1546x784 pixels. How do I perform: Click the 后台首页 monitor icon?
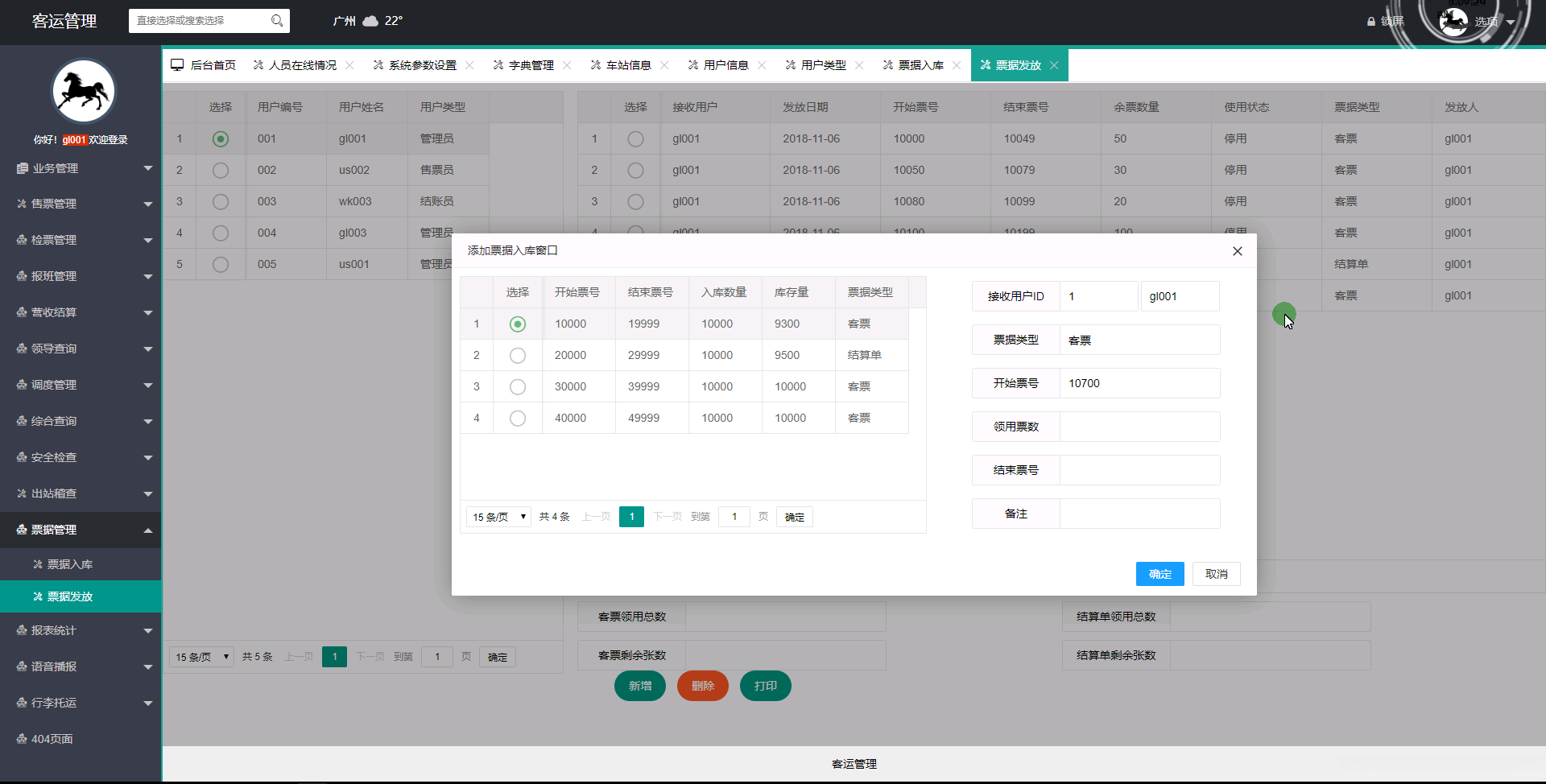(177, 64)
